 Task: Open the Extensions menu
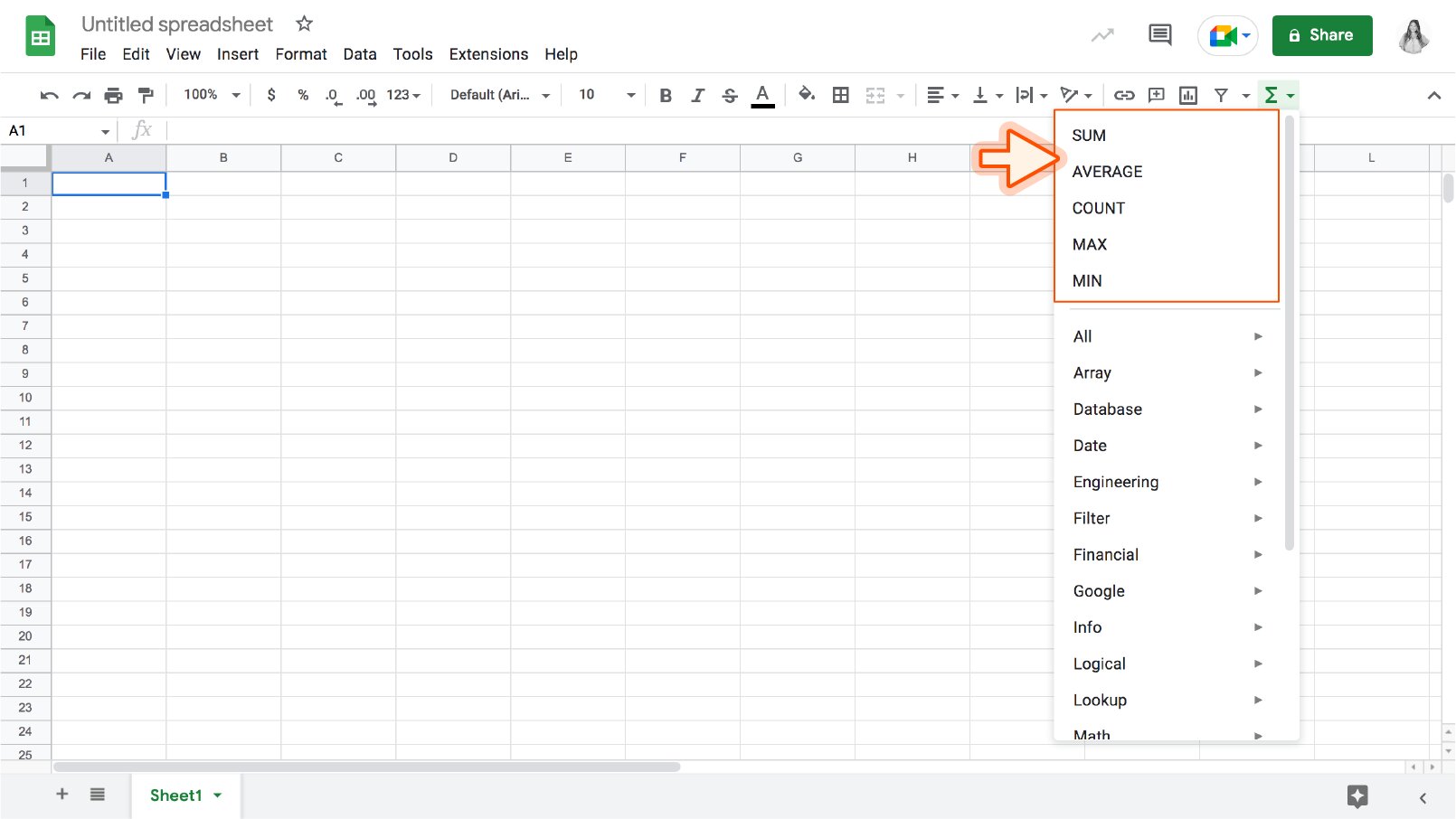click(488, 54)
